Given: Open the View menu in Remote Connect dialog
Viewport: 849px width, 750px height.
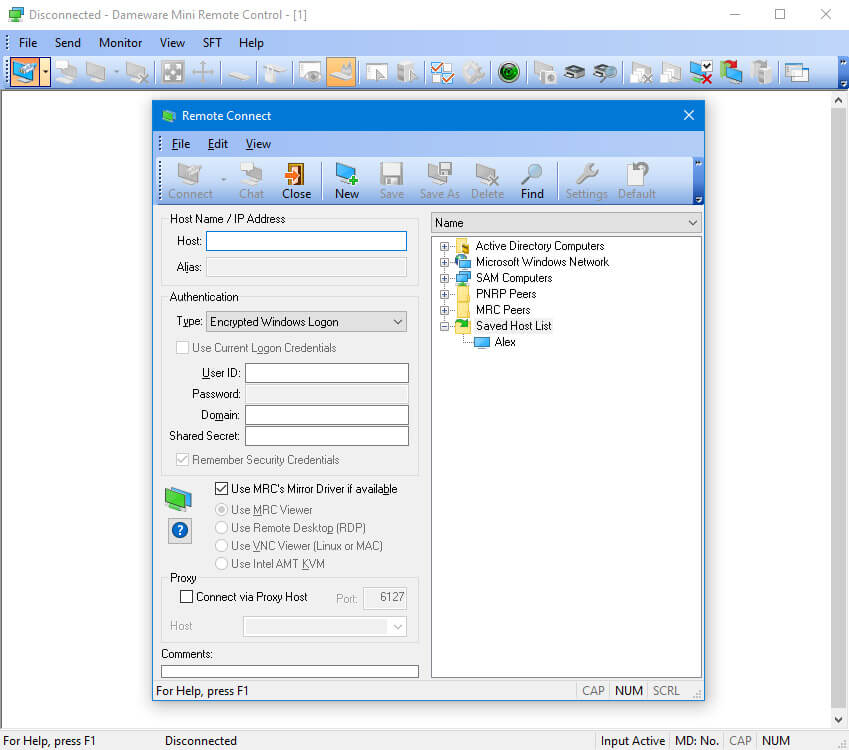Looking at the screenshot, I should 258,144.
